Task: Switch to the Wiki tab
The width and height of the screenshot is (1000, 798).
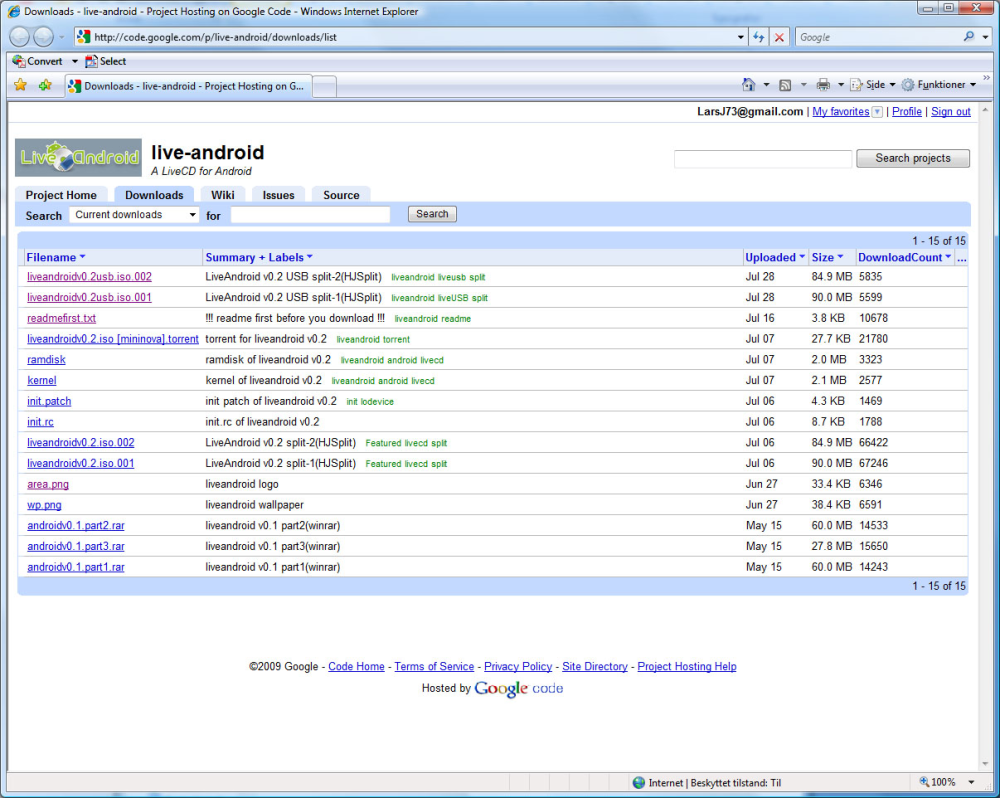Action: point(222,195)
